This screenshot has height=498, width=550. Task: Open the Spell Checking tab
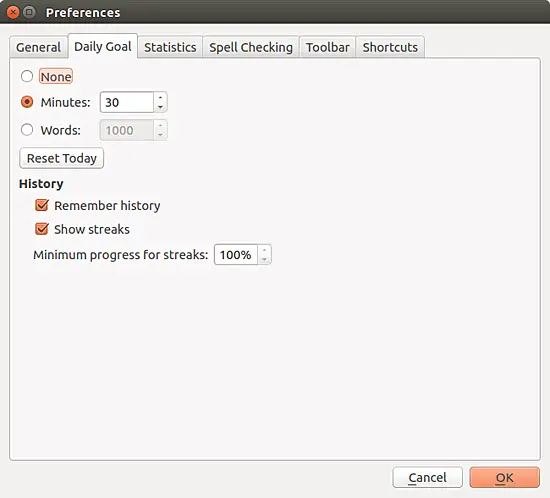pyautogui.click(x=251, y=47)
